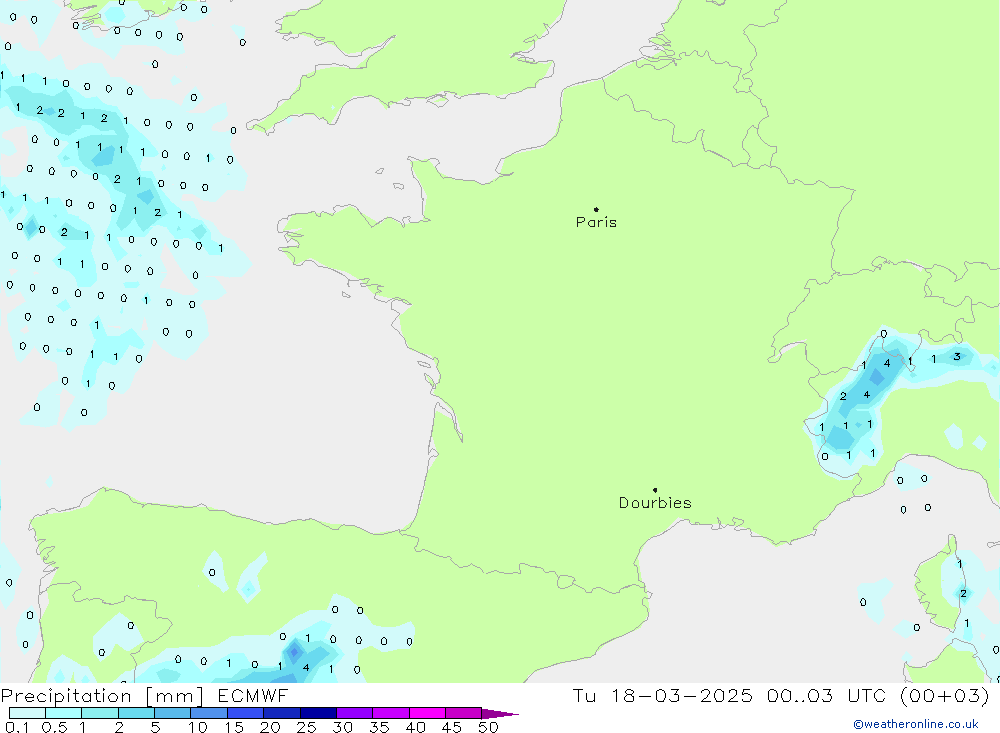Pick the 35–40 mm legend swatch
Image resolution: width=1000 pixels, height=733 pixels.
(391, 713)
